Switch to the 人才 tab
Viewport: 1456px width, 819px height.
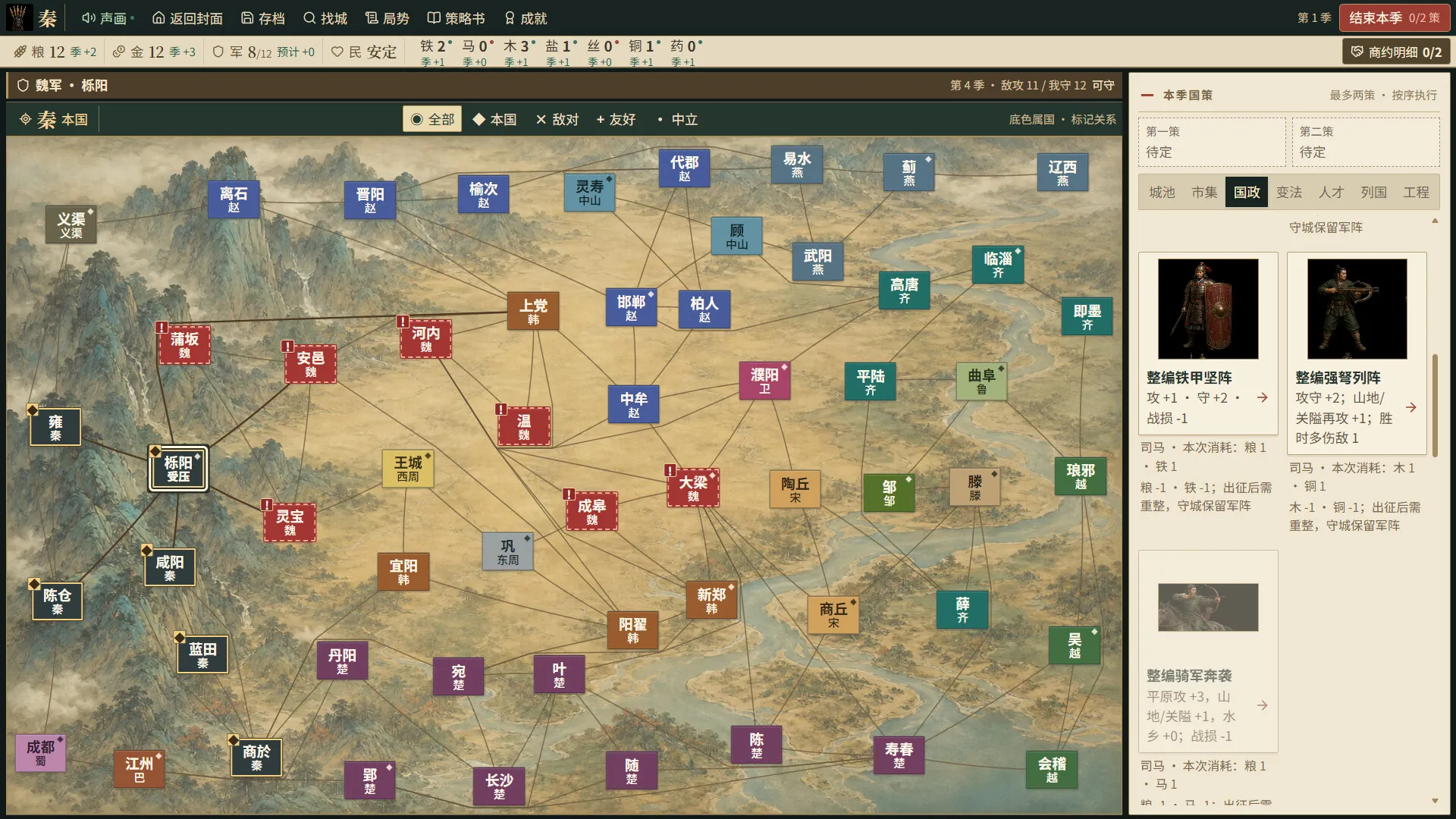coord(1331,193)
